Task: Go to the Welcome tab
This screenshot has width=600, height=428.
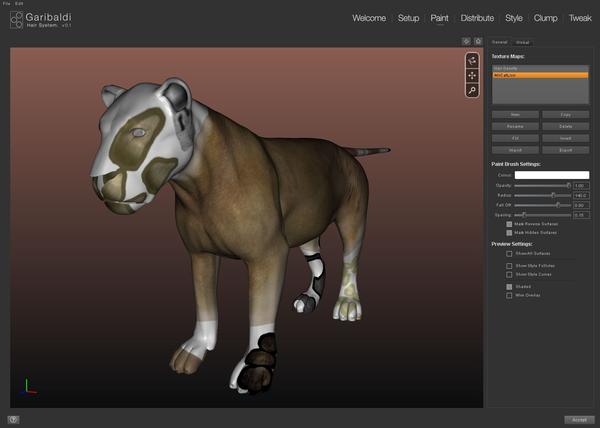Action: 369,18
